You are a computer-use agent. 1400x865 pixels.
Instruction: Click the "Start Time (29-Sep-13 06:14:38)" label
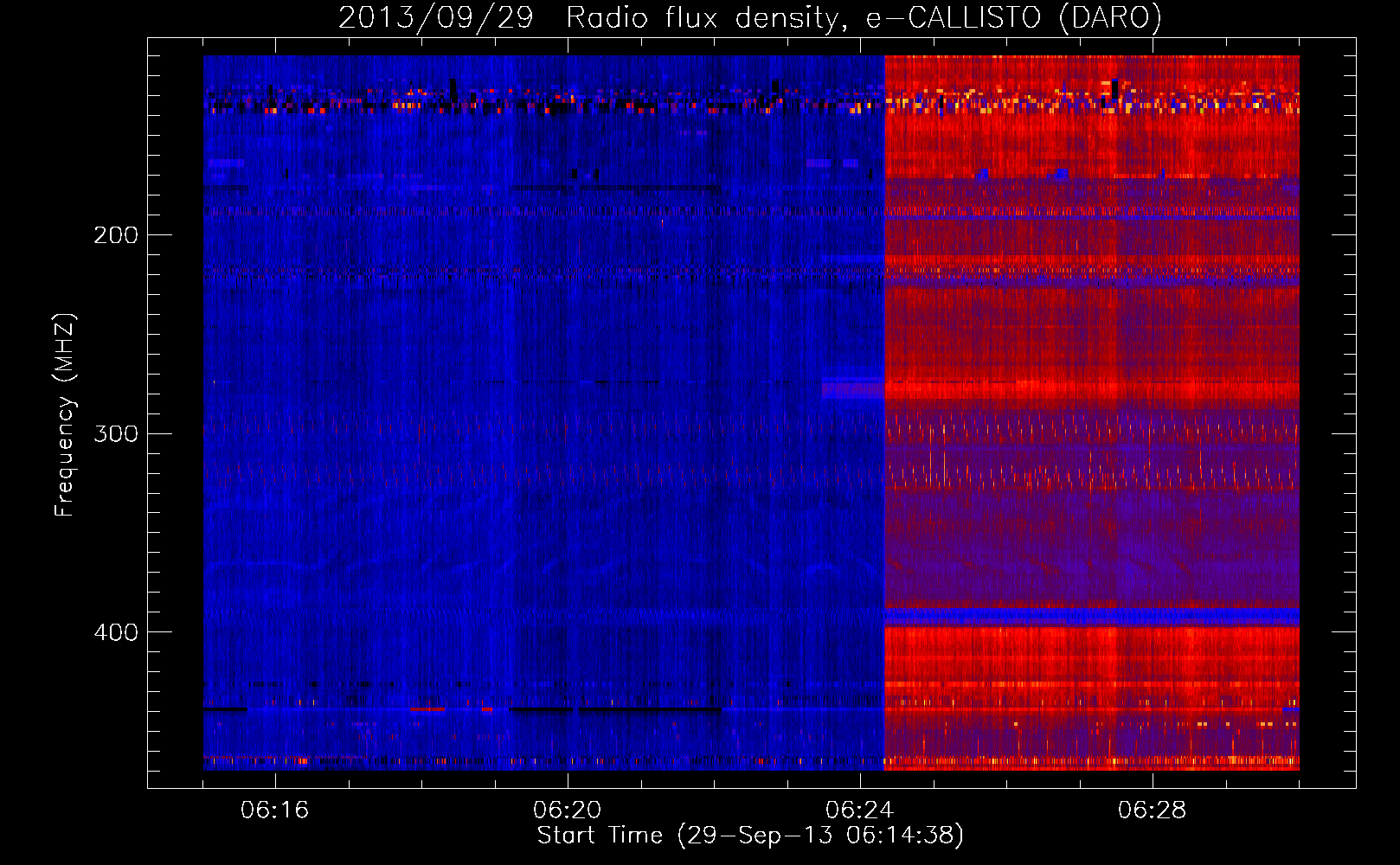(x=750, y=836)
